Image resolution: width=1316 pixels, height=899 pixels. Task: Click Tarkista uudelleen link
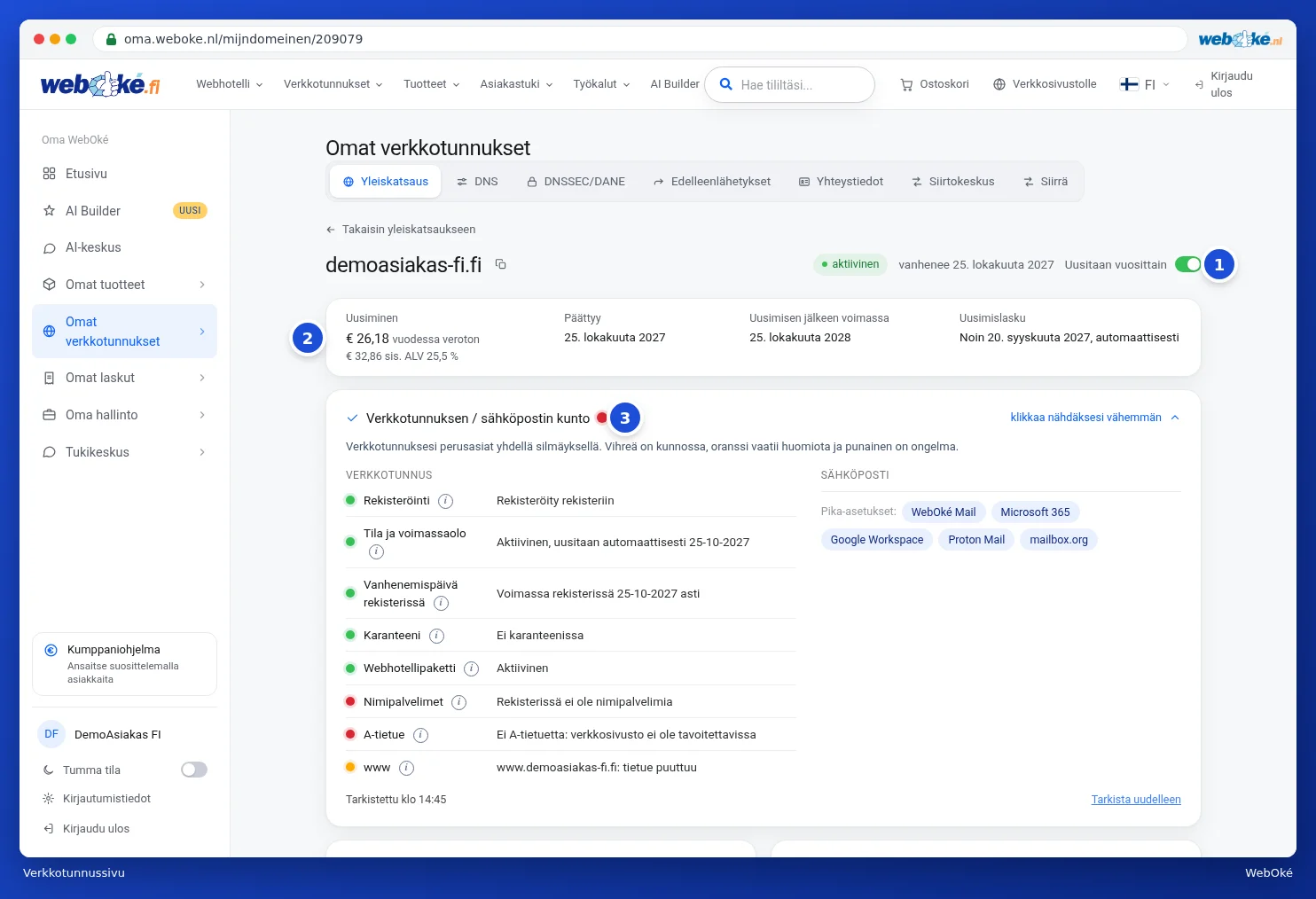(1136, 800)
